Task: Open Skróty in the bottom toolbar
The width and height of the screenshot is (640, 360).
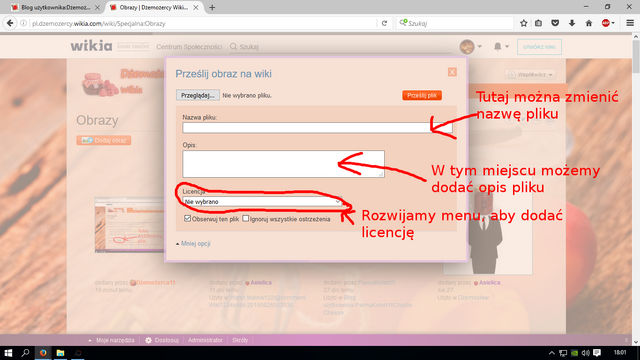Action: click(240, 340)
